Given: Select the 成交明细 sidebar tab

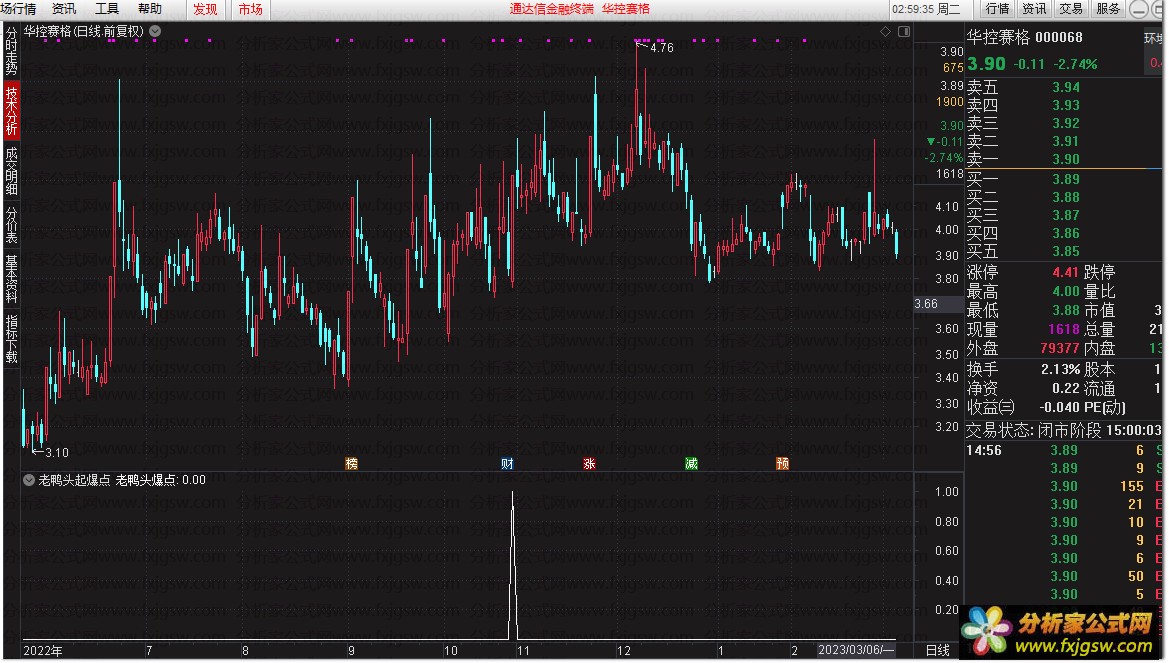Looking at the screenshot, I should tap(11, 171).
